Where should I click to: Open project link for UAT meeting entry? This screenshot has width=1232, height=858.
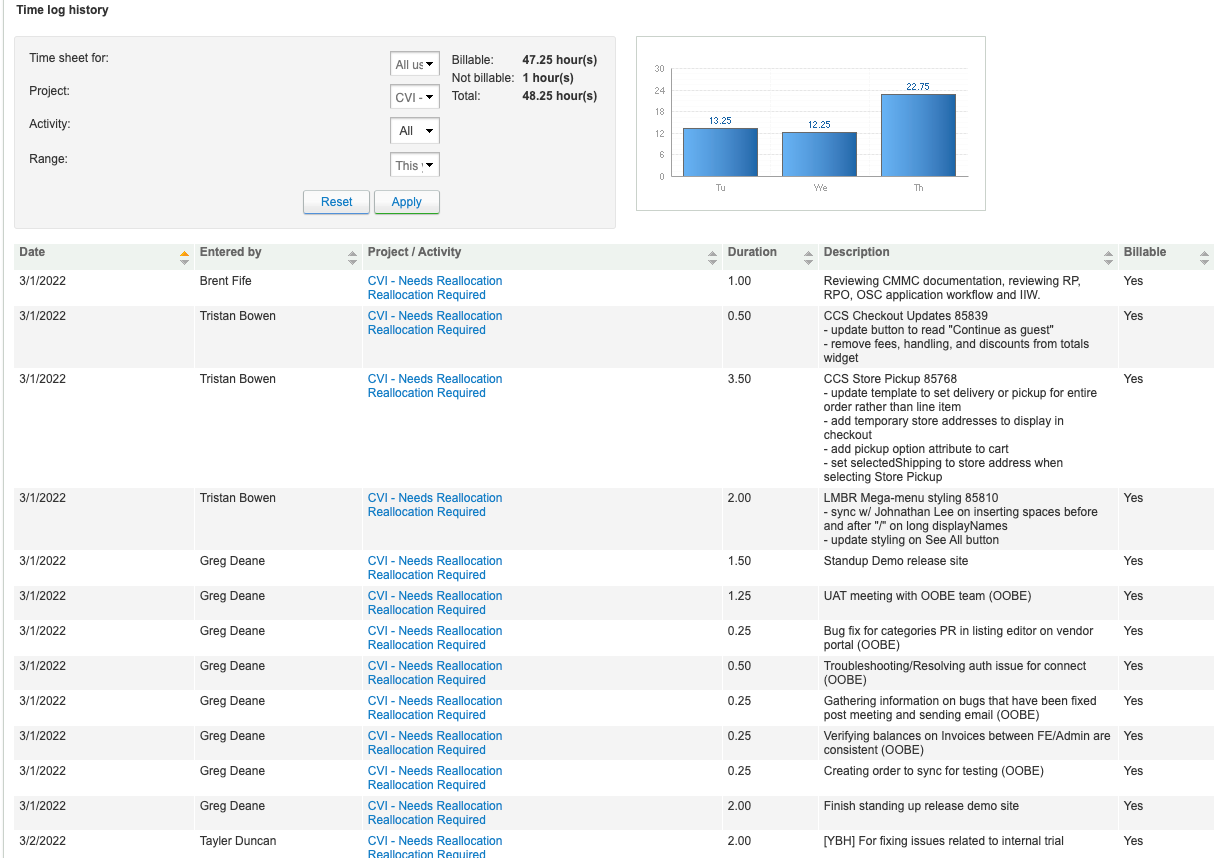(435, 596)
